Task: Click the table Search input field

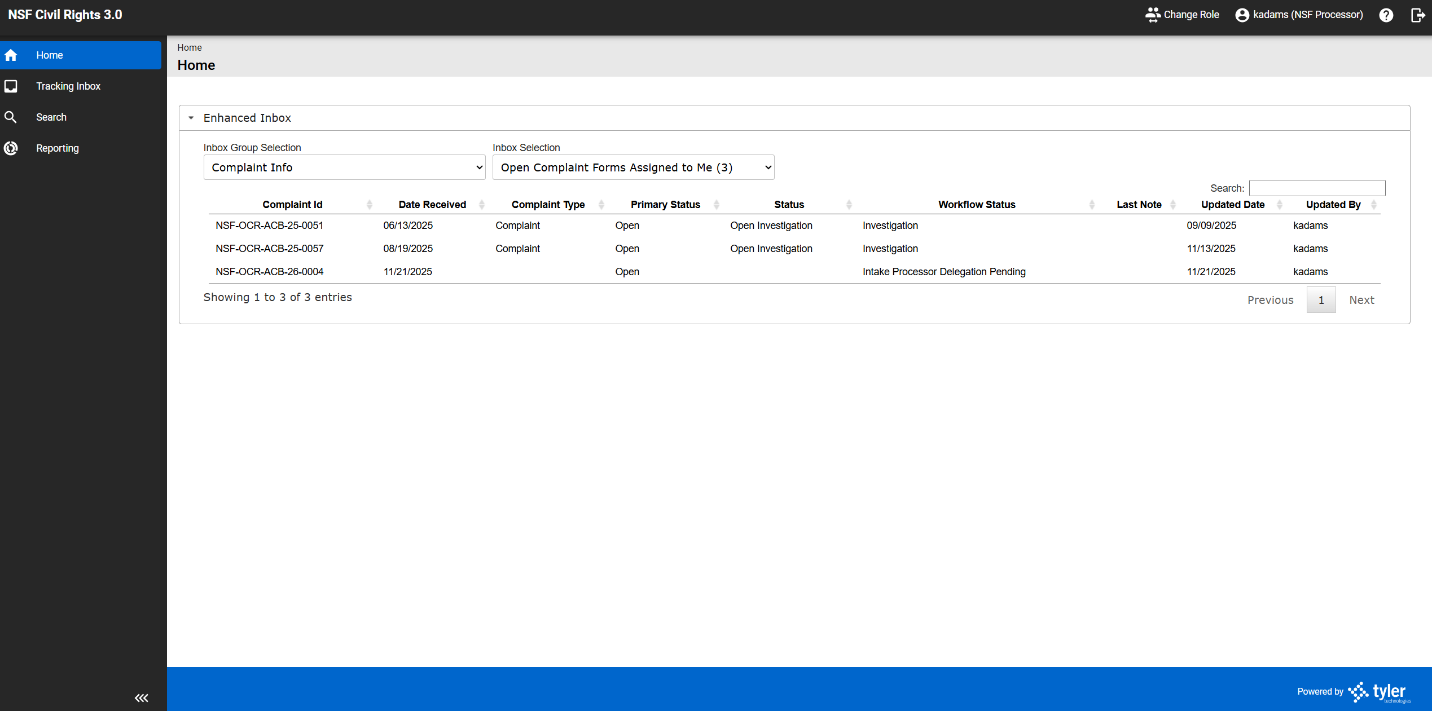Action: [x=1316, y=188]
